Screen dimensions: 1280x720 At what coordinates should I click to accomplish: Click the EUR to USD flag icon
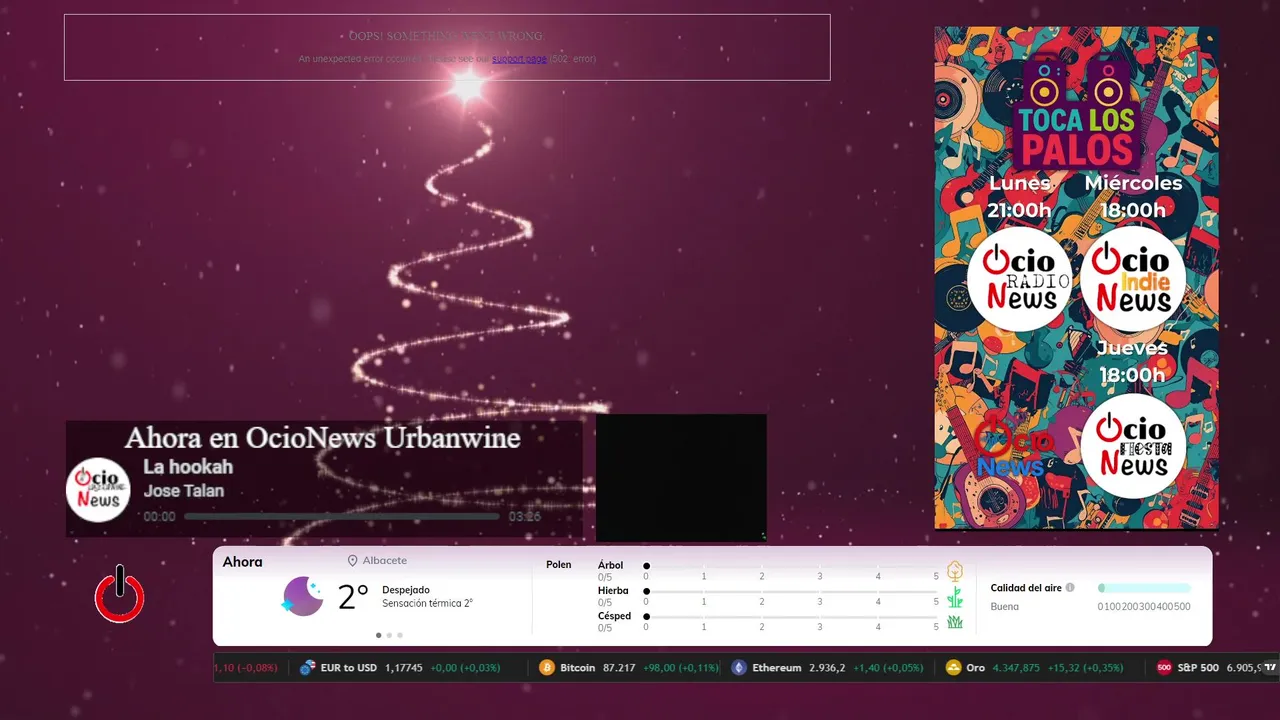click(308, 667)
